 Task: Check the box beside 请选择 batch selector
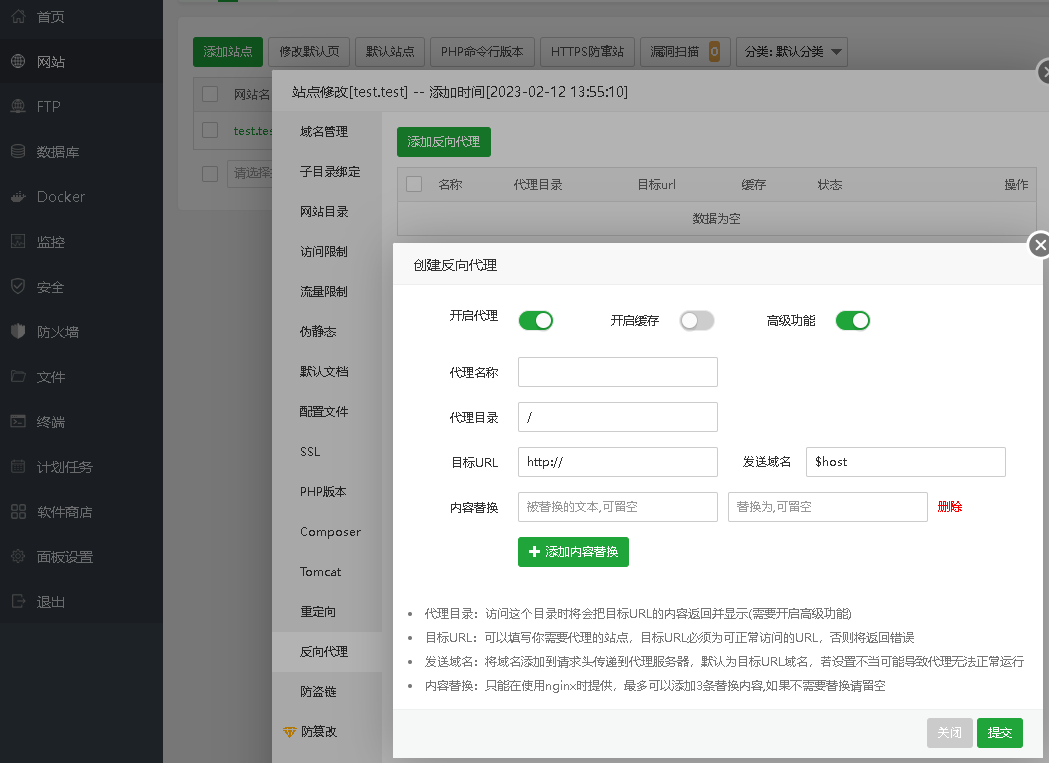(x=210, y=173)
